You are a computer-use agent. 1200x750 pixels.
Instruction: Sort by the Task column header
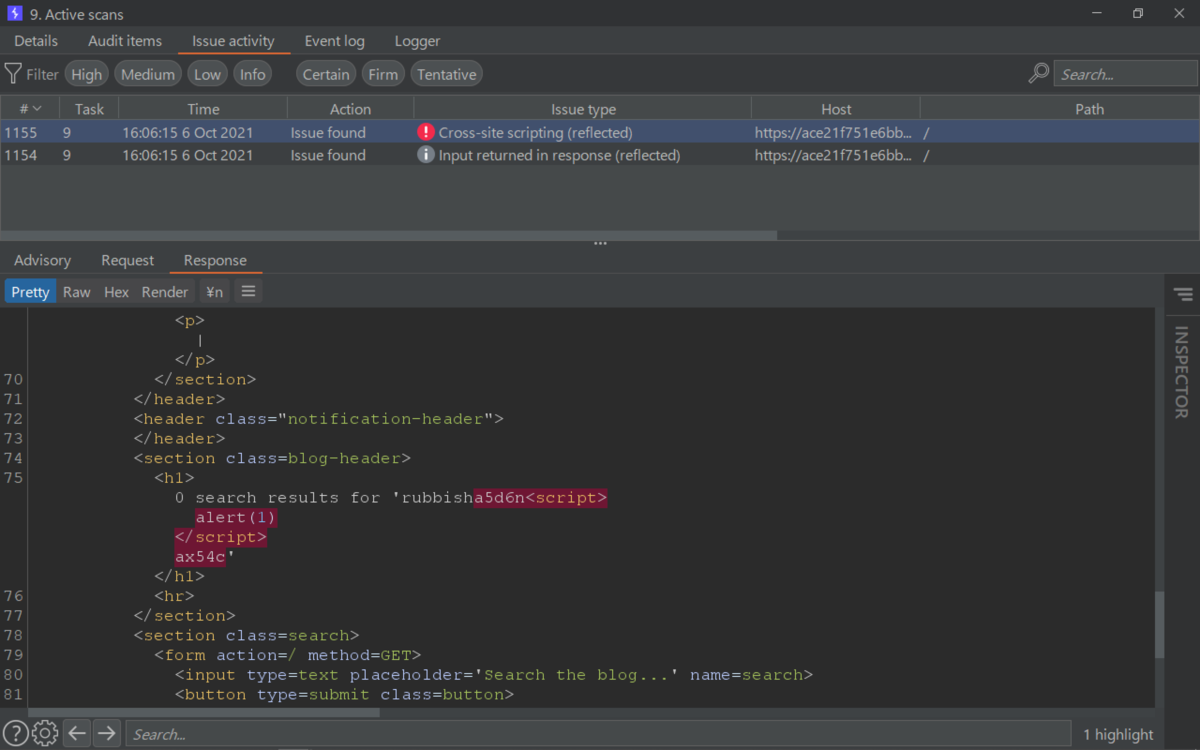click(x=89, y=109)
